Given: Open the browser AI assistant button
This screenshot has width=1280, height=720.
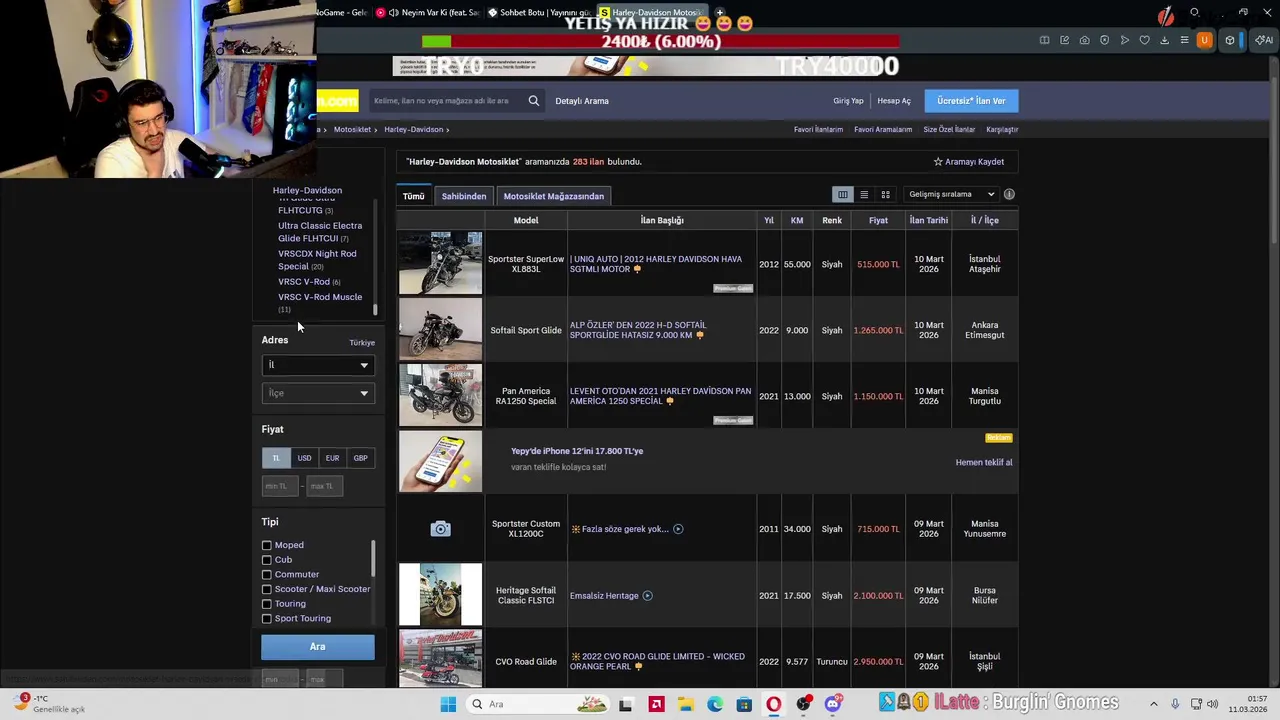Looking at the screenshot, I should point(1264,40).
